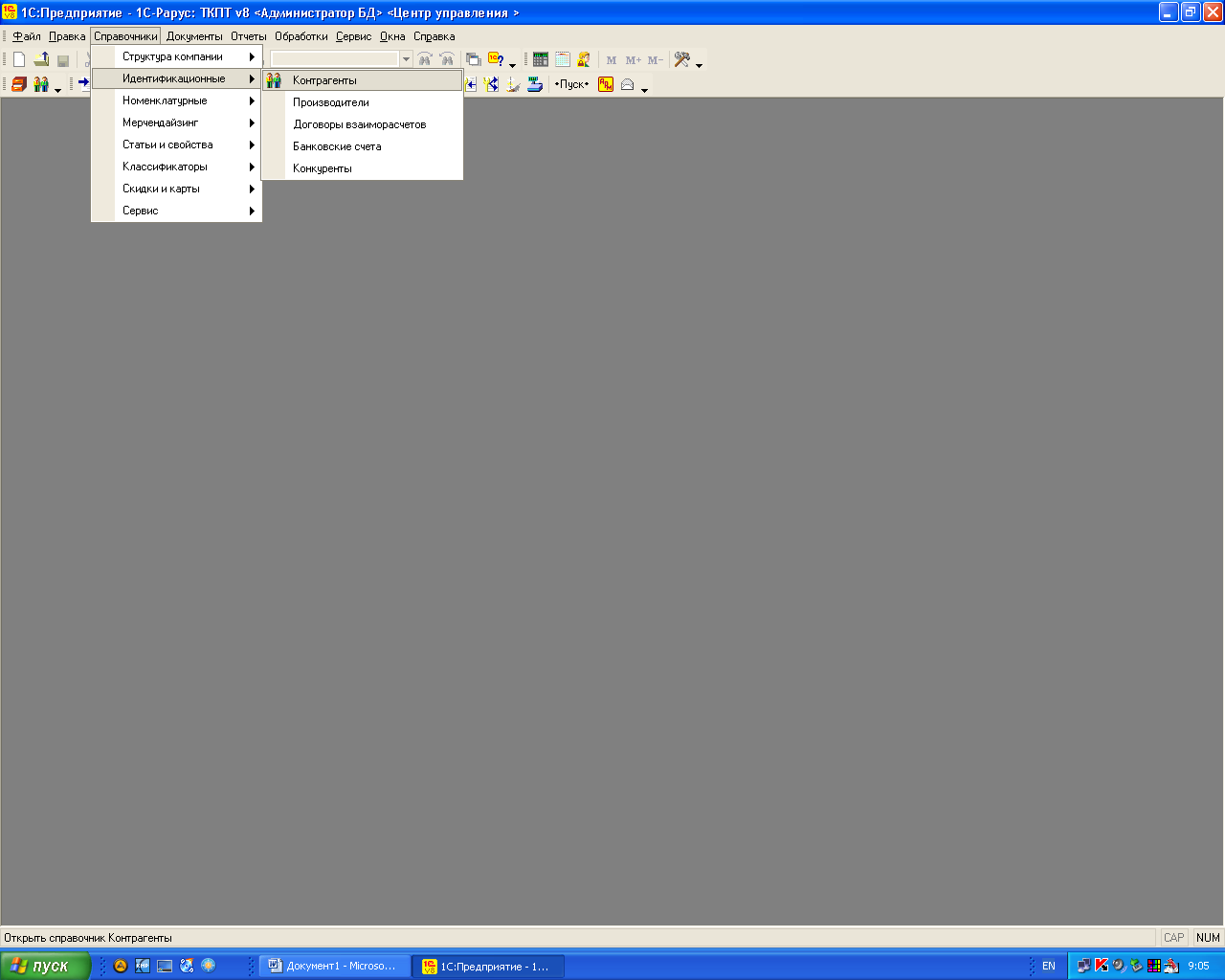1225x980 pixels.
Task: Click status bar text Открыть справочник Контрагенты
Action: point(88,938)
